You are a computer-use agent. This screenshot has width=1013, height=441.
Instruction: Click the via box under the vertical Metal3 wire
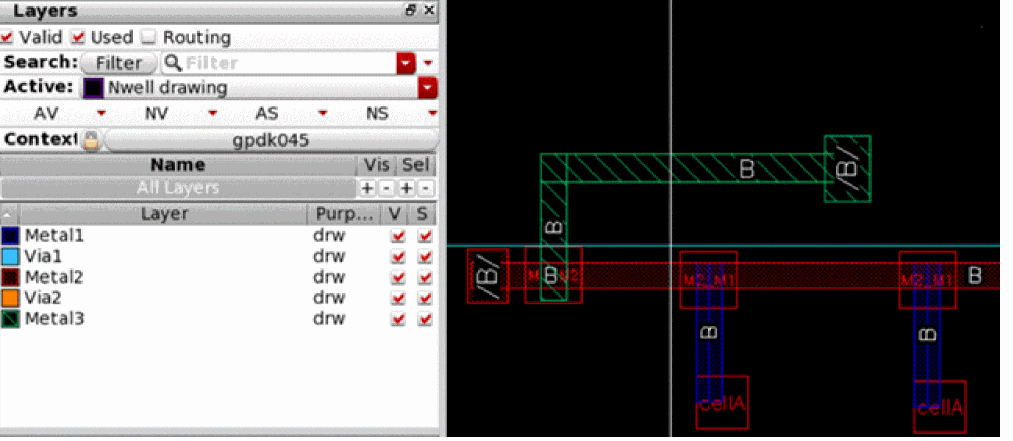554,275
